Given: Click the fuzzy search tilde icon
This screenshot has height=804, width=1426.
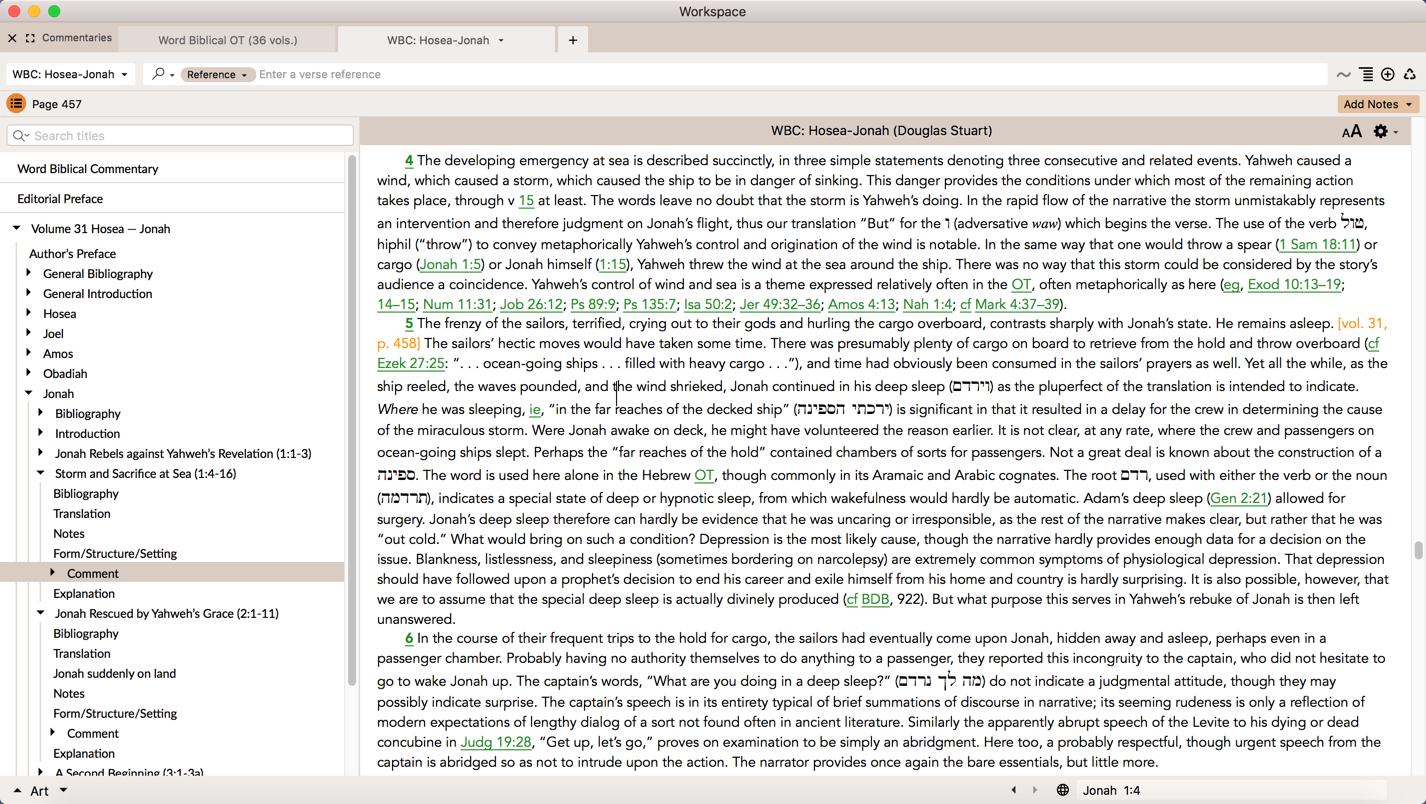Looking at the screenshot, I should tap(1343, 74).
